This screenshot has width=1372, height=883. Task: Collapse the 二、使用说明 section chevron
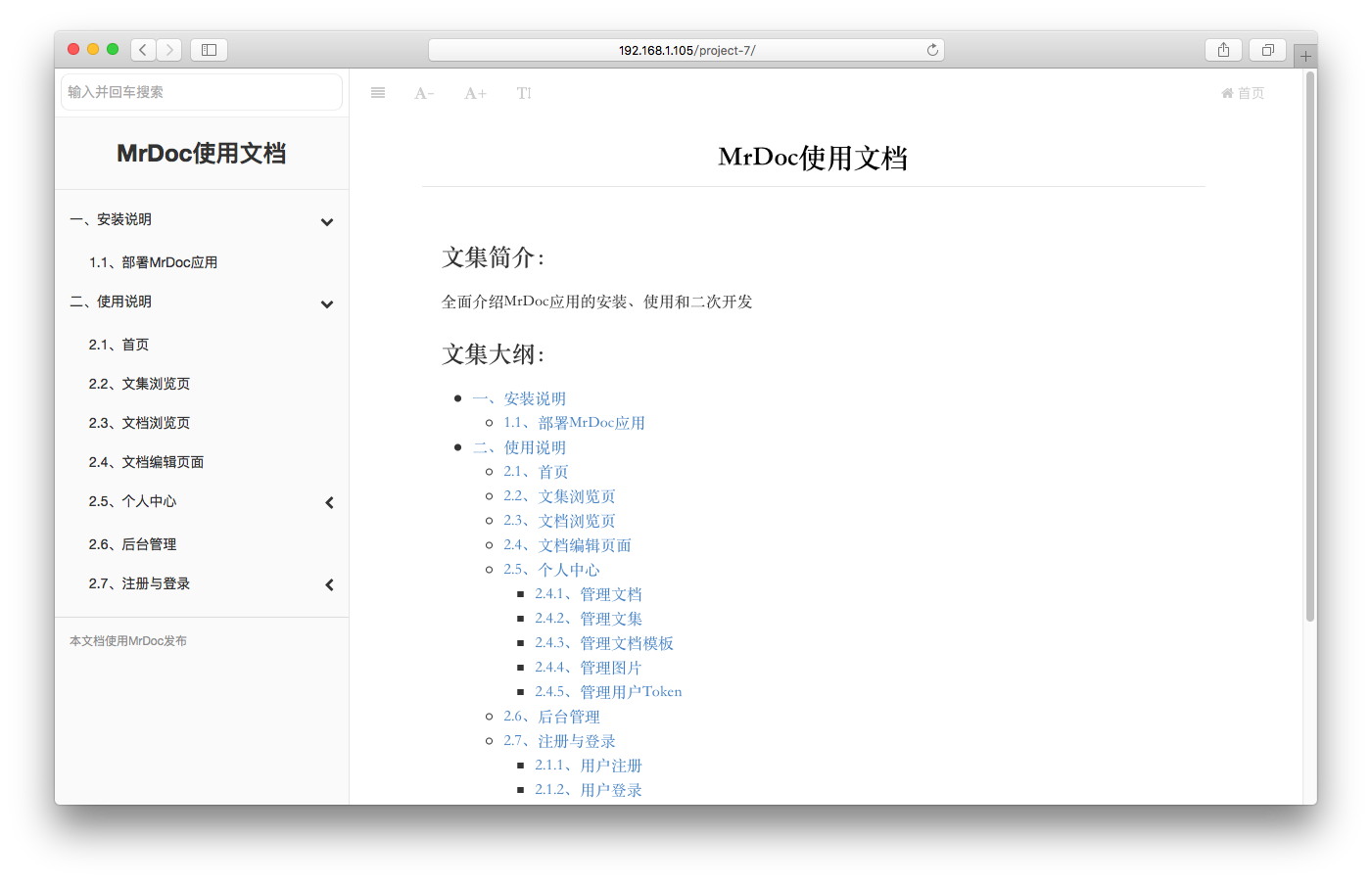click(x=327, y=304)
